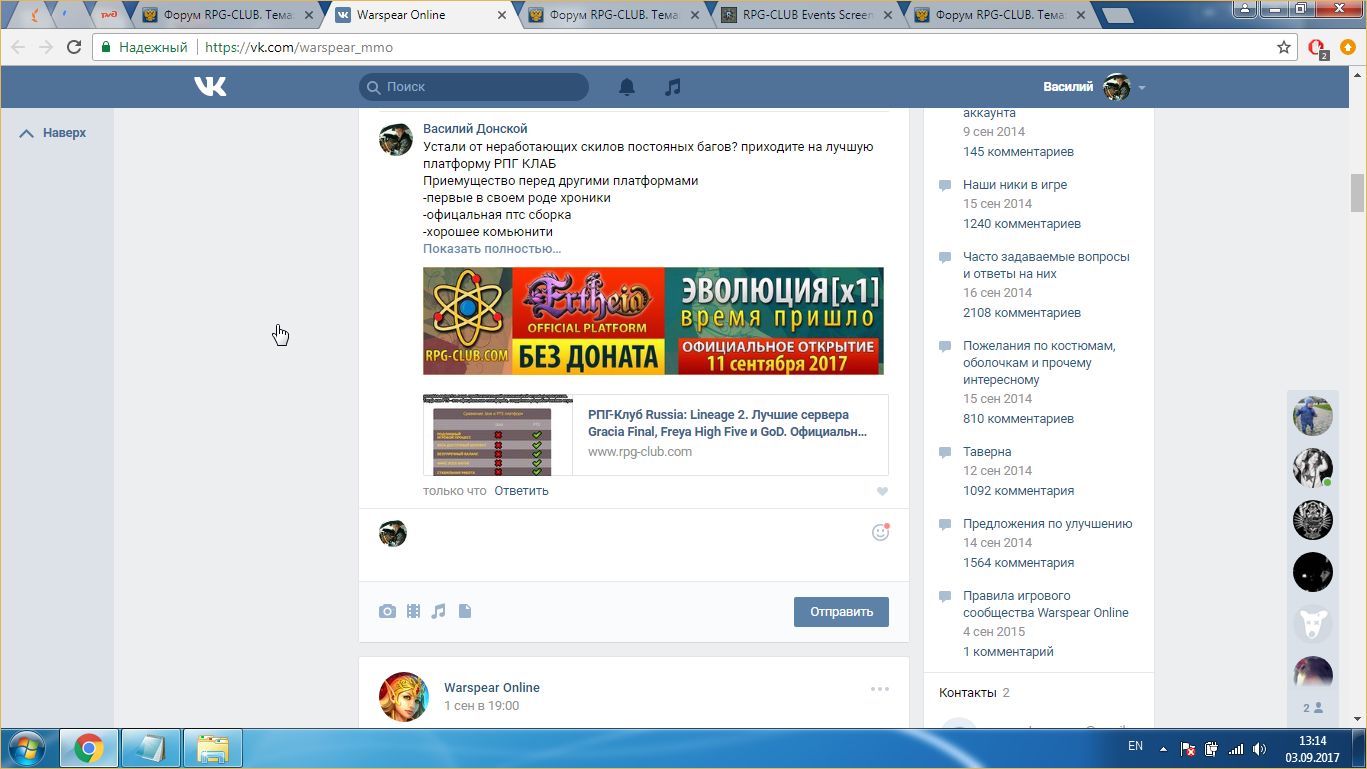1367x769 pixels.
Task: Open the online friend avatar with green dot
Action: (1313, 467)
